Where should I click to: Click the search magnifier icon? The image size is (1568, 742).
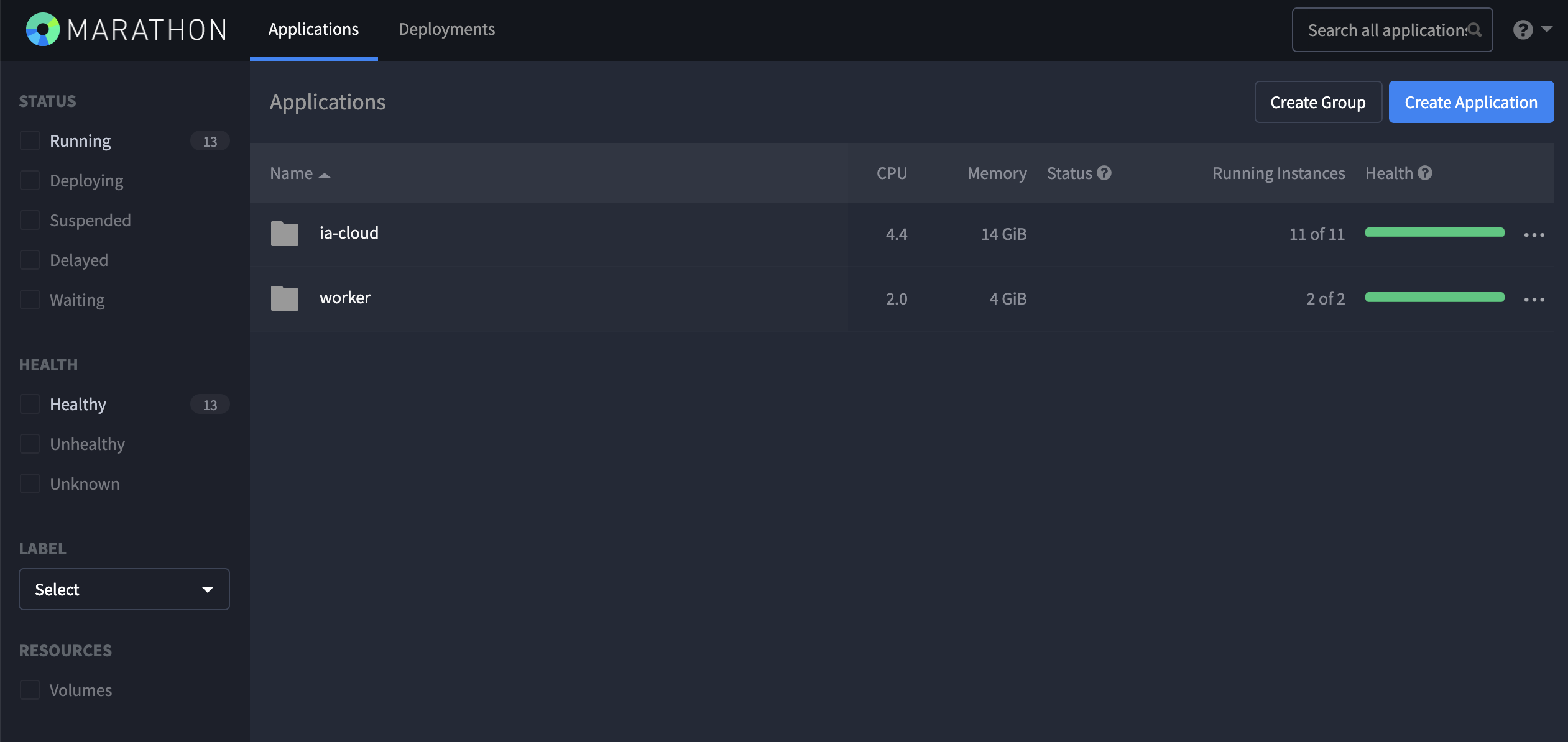(1474, 30)
